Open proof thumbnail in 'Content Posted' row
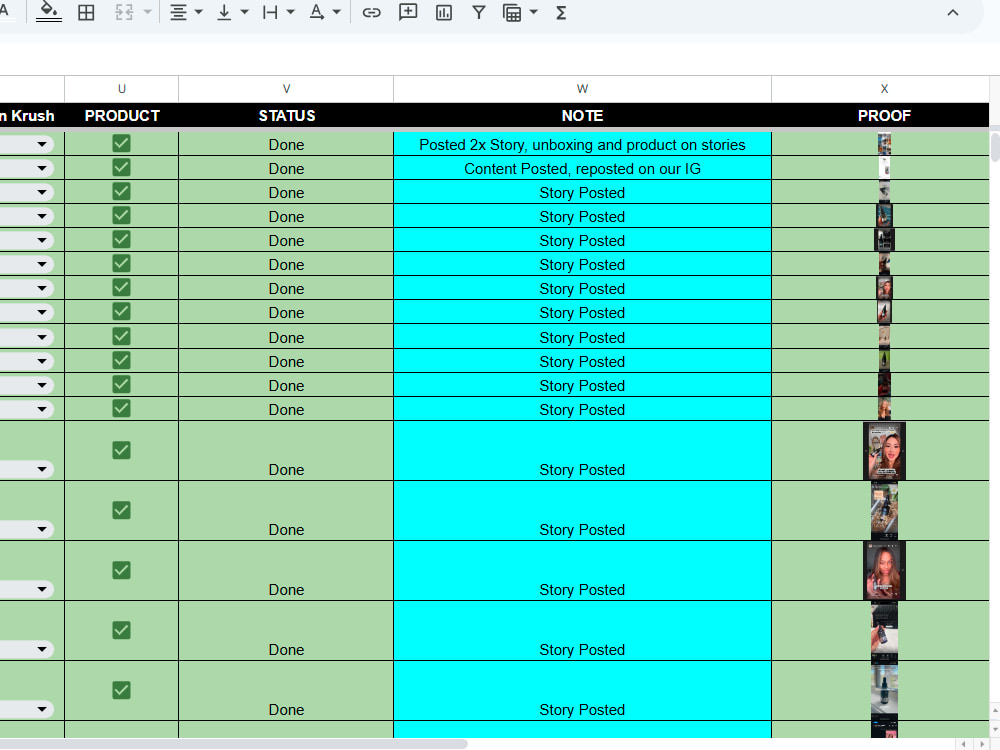This screenshot has width=1000, height=750. tap(884, 168)
